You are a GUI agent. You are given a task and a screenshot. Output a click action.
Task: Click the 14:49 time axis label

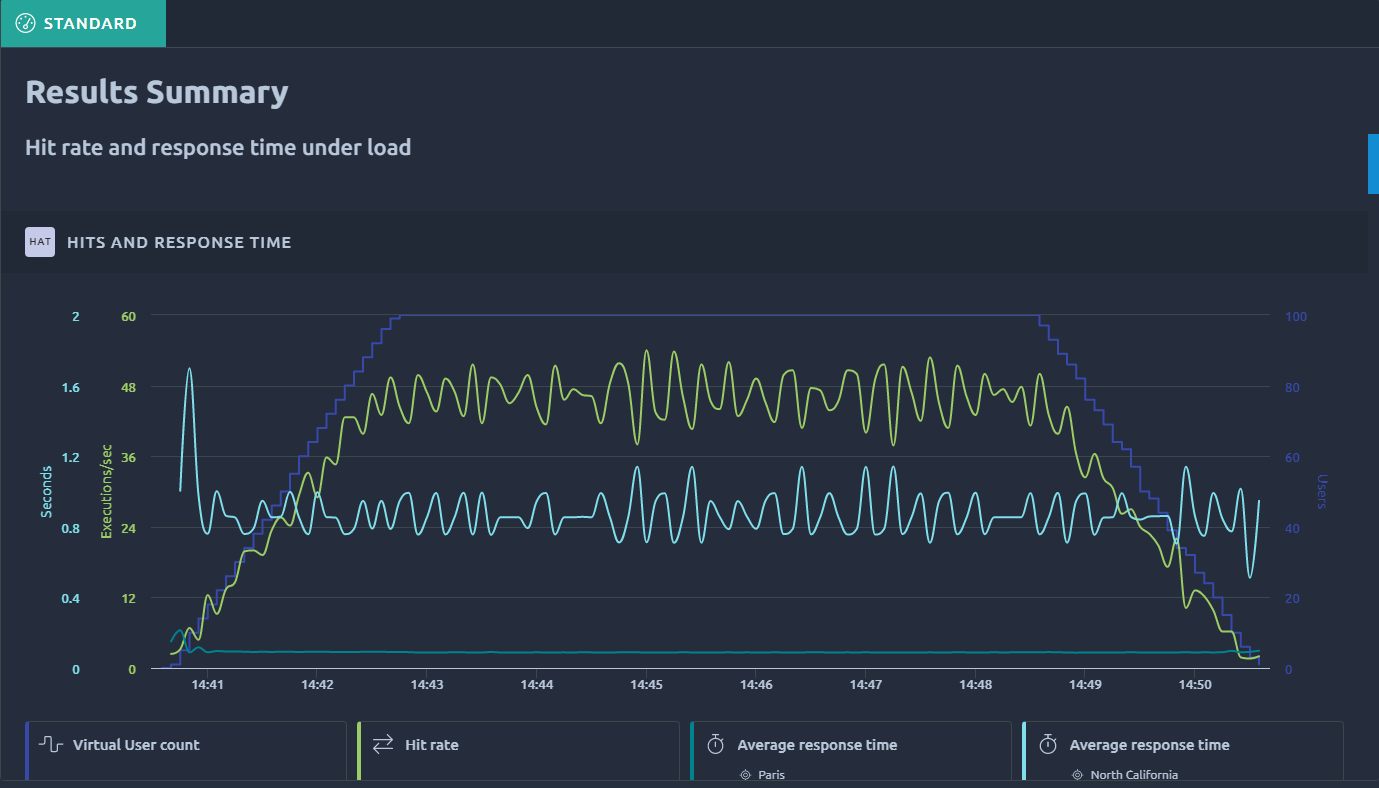1085,685
